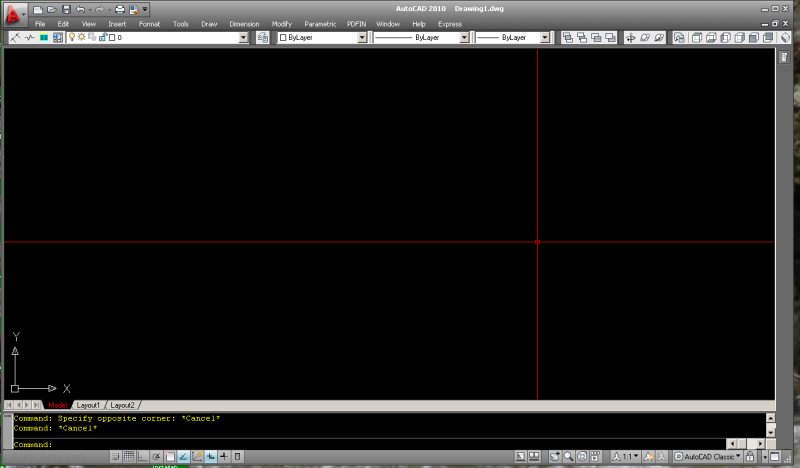Click the first view cube icon
The width and height of the screenshot is (800, 468).
pyautogui.click(x=696, y=37)
